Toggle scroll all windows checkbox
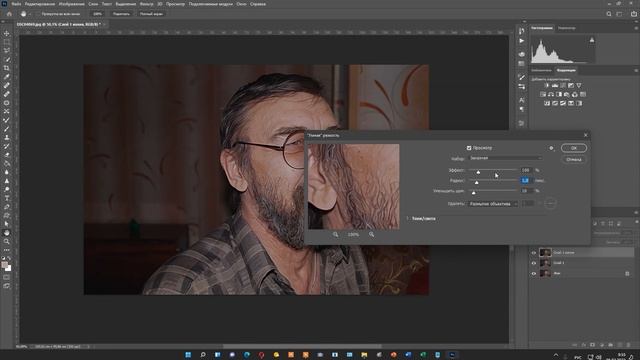This screenshot has height=360, width=640. (x=39, y=14)
